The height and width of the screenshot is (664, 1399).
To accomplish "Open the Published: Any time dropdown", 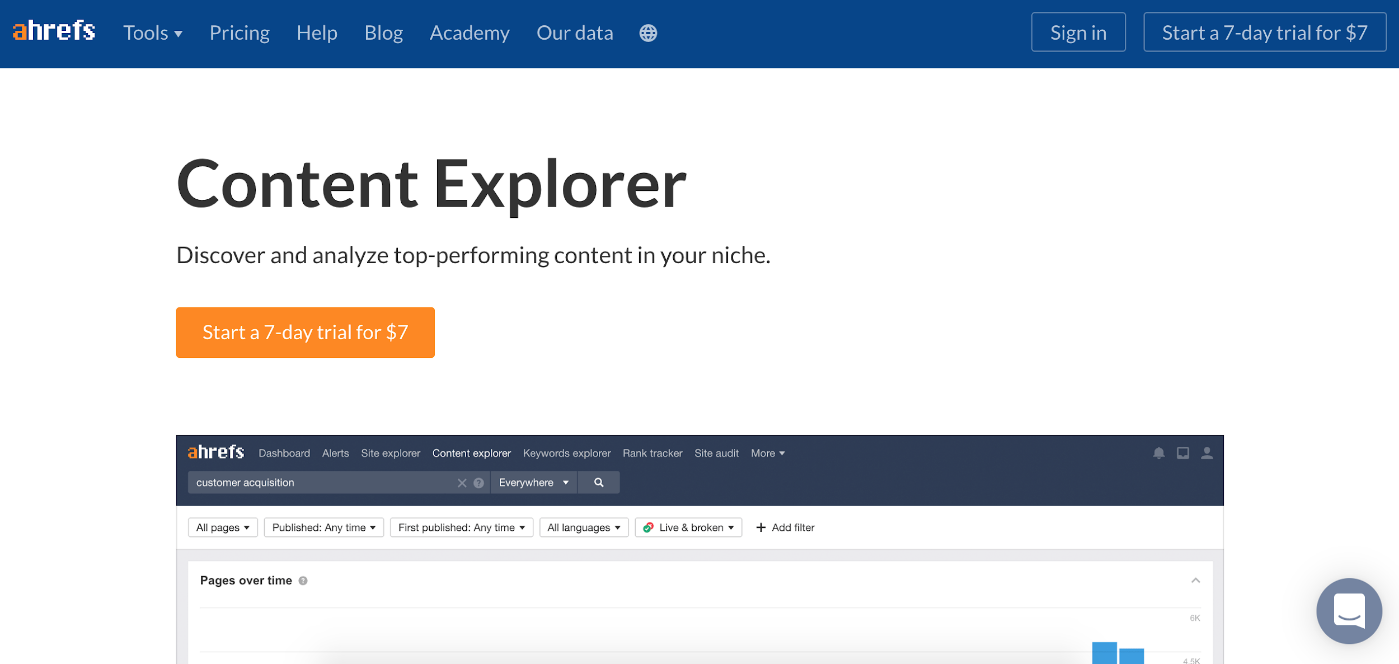I will coord(324,527).
